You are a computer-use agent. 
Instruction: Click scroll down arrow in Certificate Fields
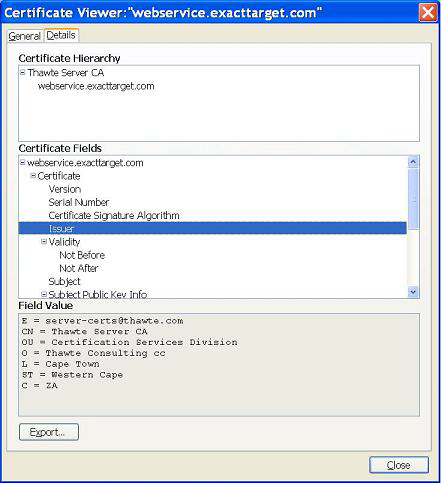point(413,292)
